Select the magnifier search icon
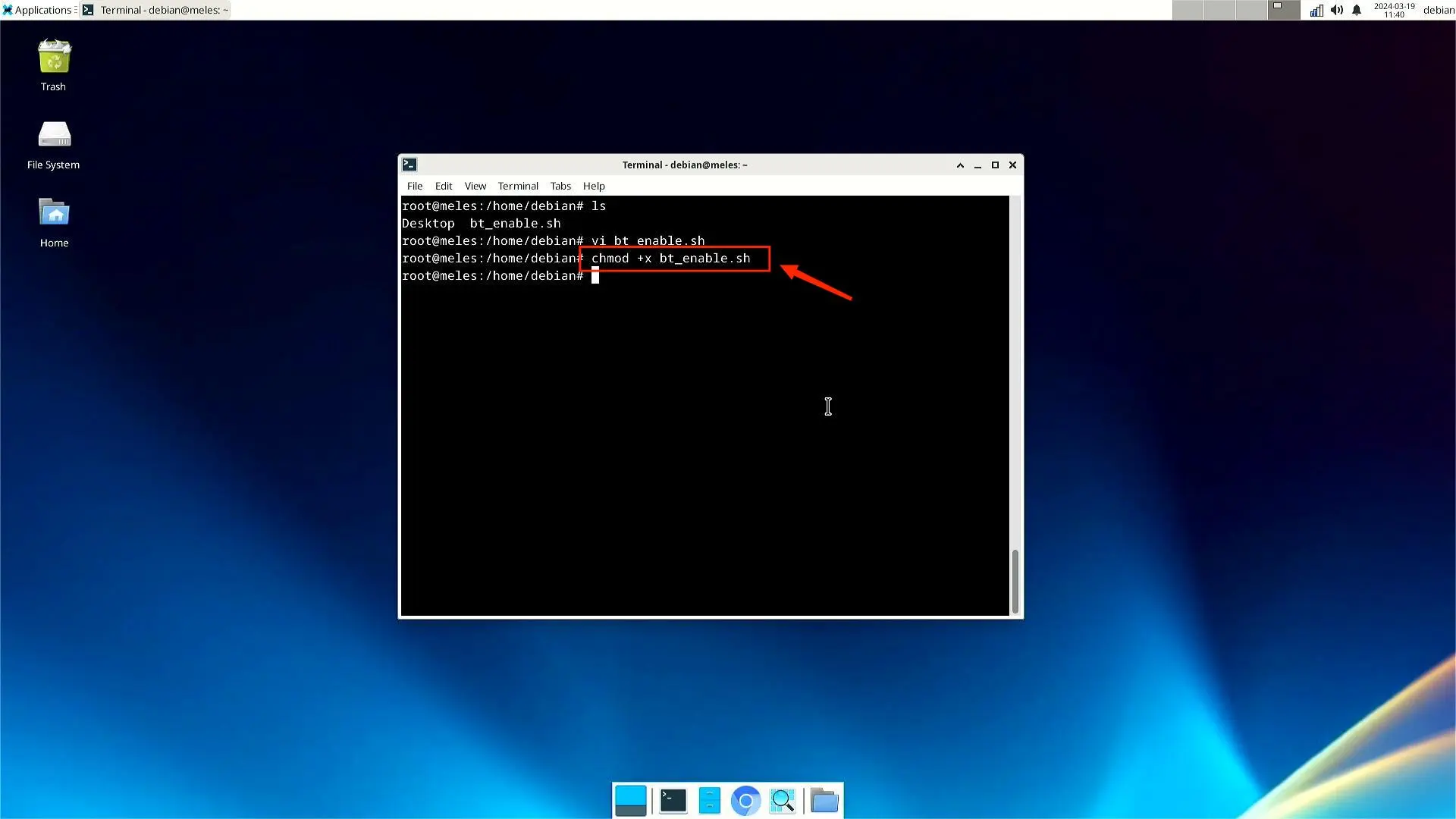Screen dimensions: 1456x819 click(x=783, y=800)
